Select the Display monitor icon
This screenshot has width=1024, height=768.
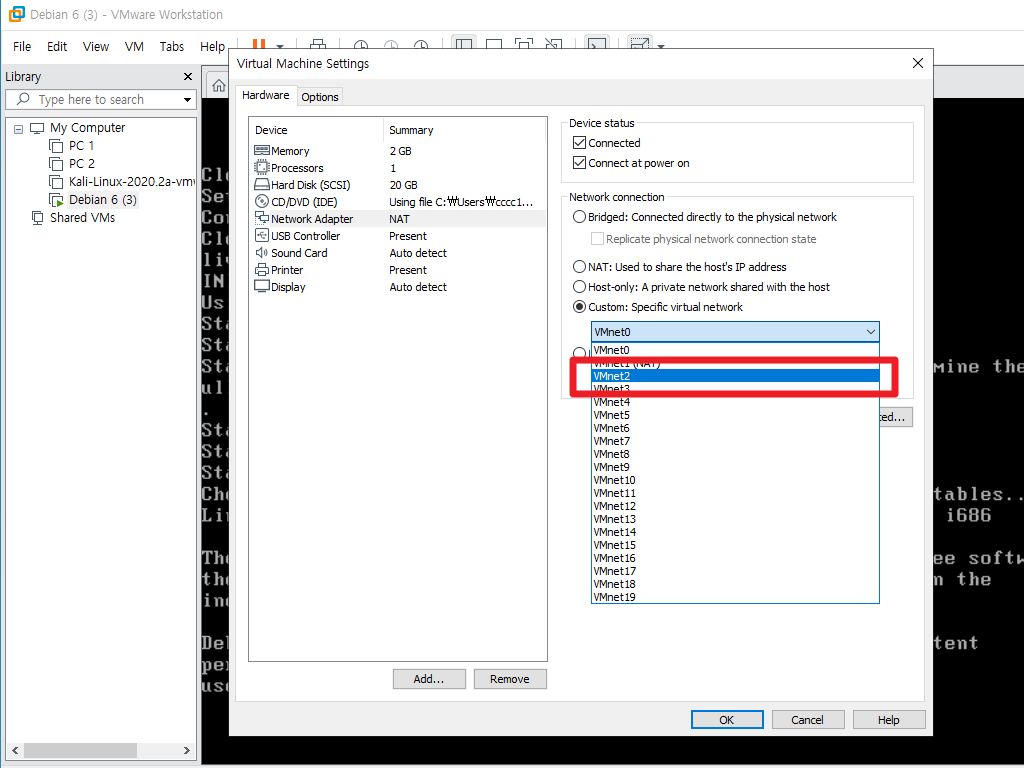pos(262,287)
